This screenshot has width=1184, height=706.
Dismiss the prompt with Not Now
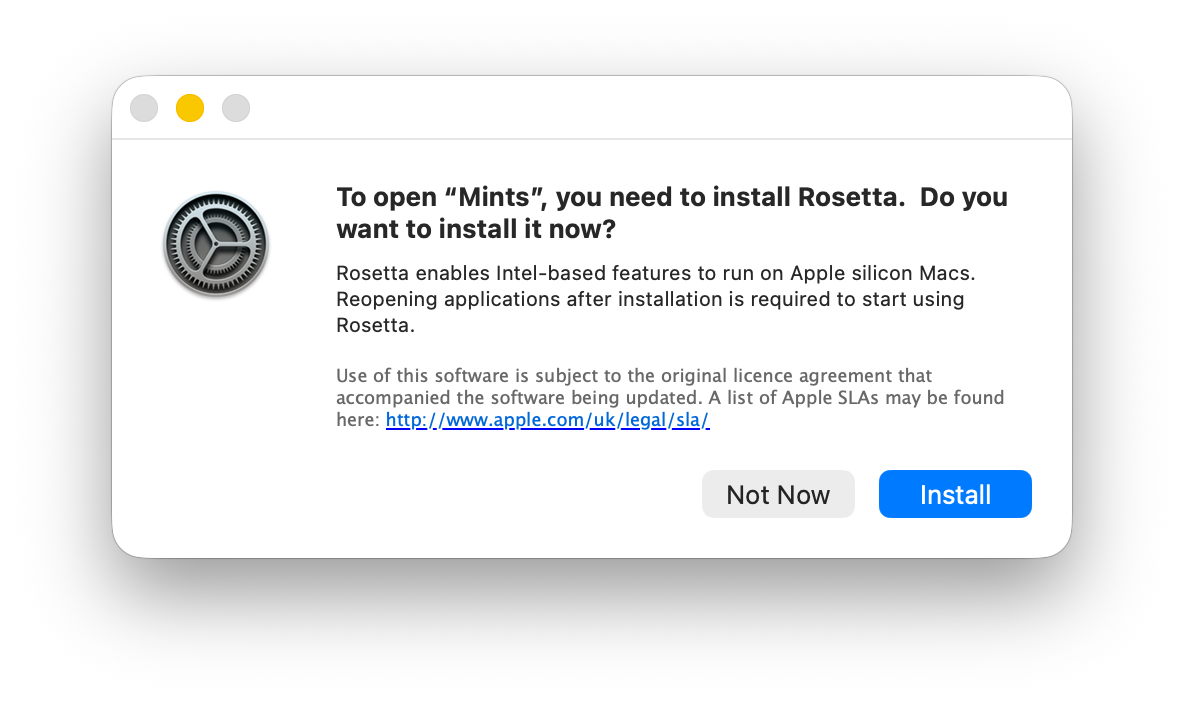778,495
